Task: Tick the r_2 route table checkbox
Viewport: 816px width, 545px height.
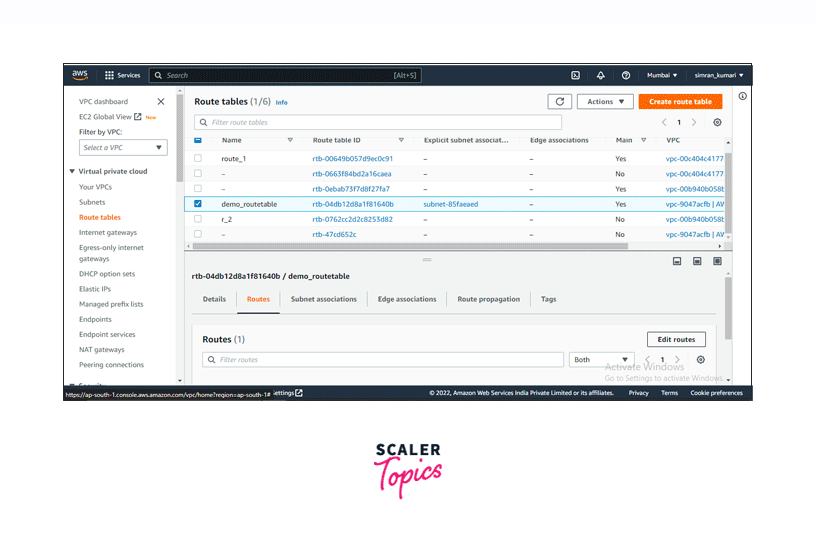Action: (198, 219)
